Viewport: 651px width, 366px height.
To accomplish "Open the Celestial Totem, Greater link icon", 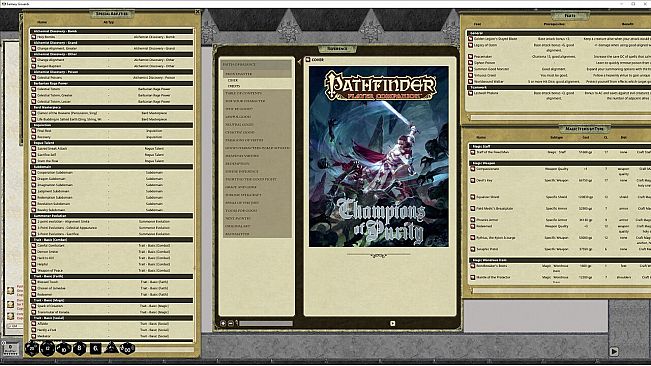I will tap(34, 95).
